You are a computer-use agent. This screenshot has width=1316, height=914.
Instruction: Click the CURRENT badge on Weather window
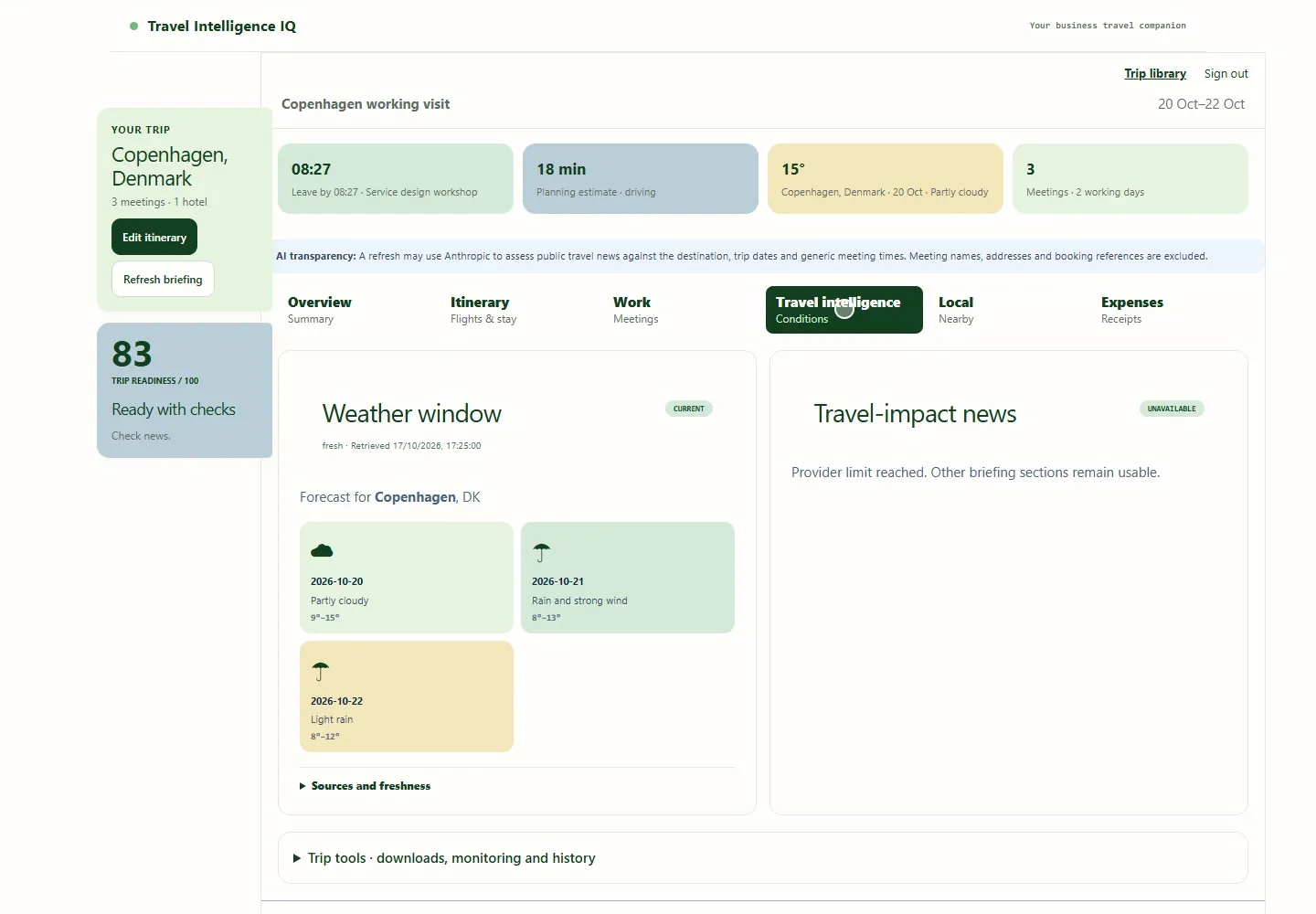[x=689, y=409]
